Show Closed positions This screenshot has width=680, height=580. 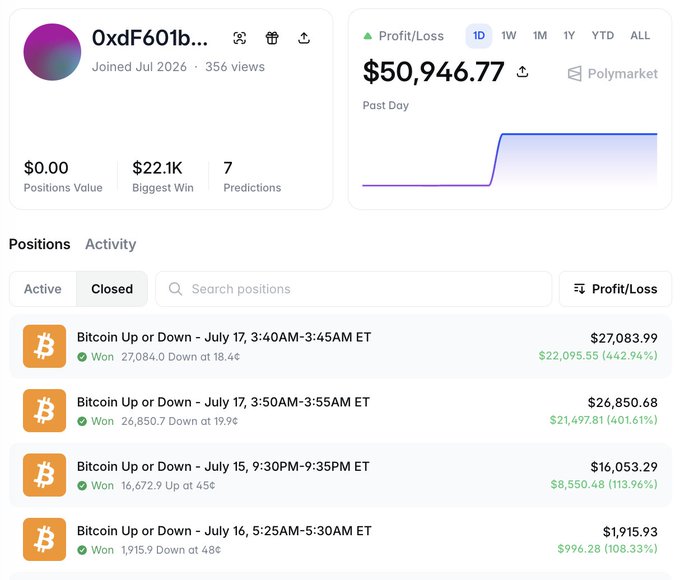112,289
